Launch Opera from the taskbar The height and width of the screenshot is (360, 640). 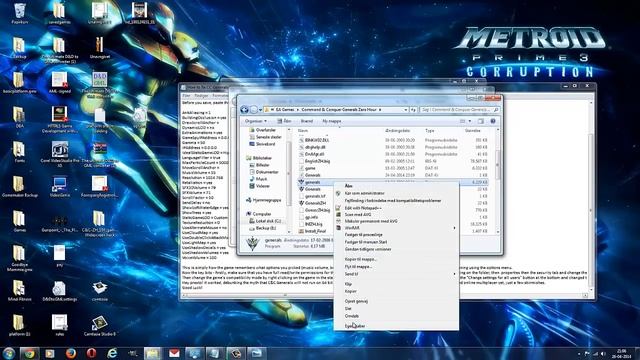(91, 353)
